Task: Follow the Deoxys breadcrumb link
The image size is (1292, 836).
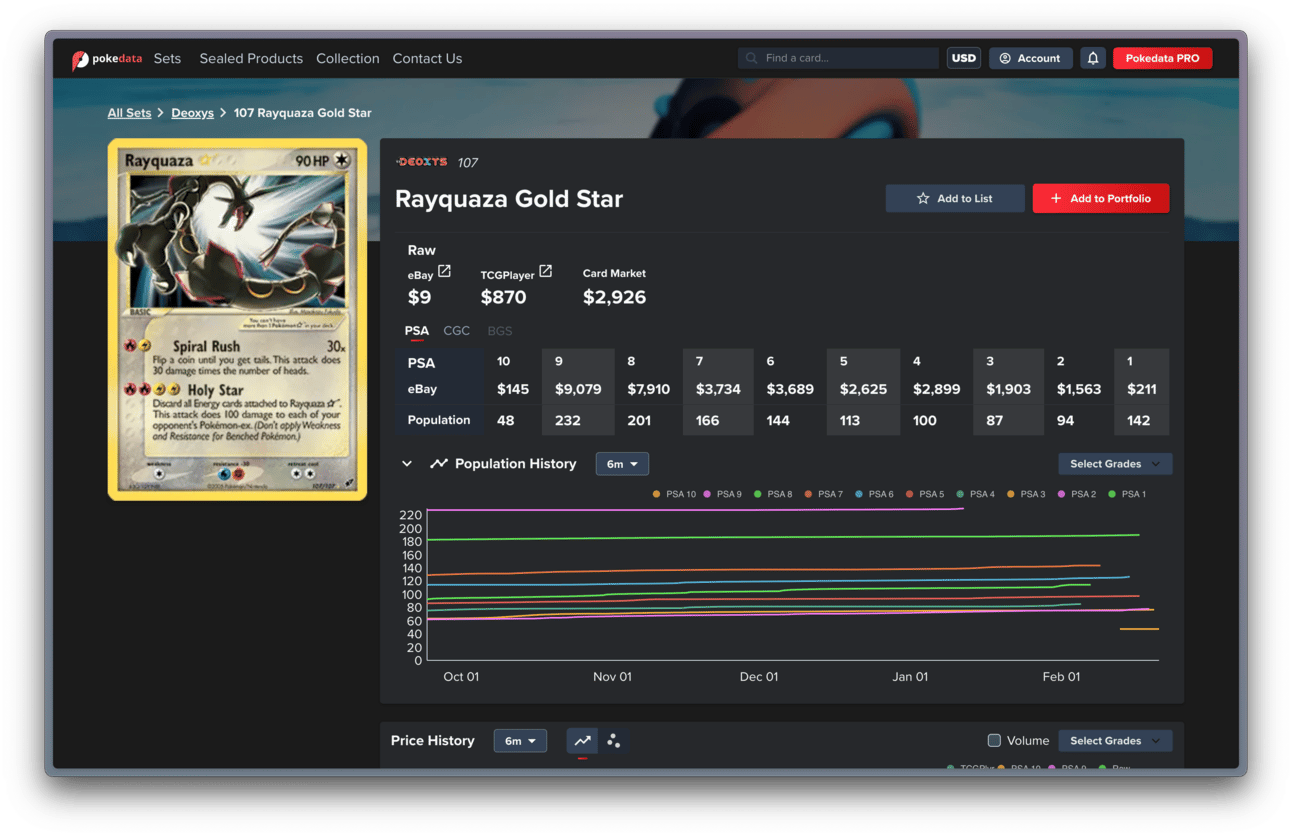Action: 192,113
